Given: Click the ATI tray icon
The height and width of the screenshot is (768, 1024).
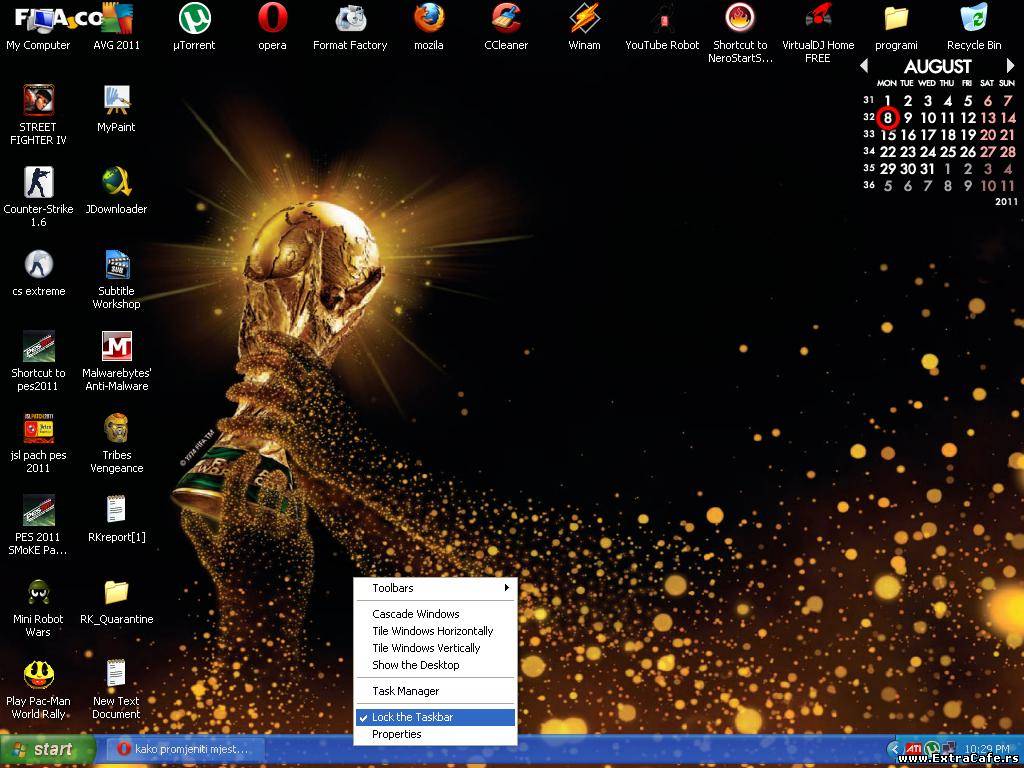Looking at the screenshot, I should 913,748.
